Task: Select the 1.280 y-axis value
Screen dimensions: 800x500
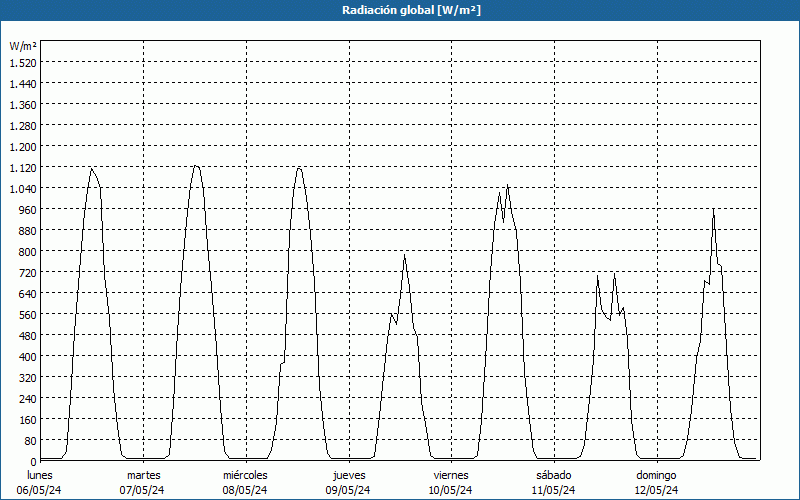Action: point(23,126)
